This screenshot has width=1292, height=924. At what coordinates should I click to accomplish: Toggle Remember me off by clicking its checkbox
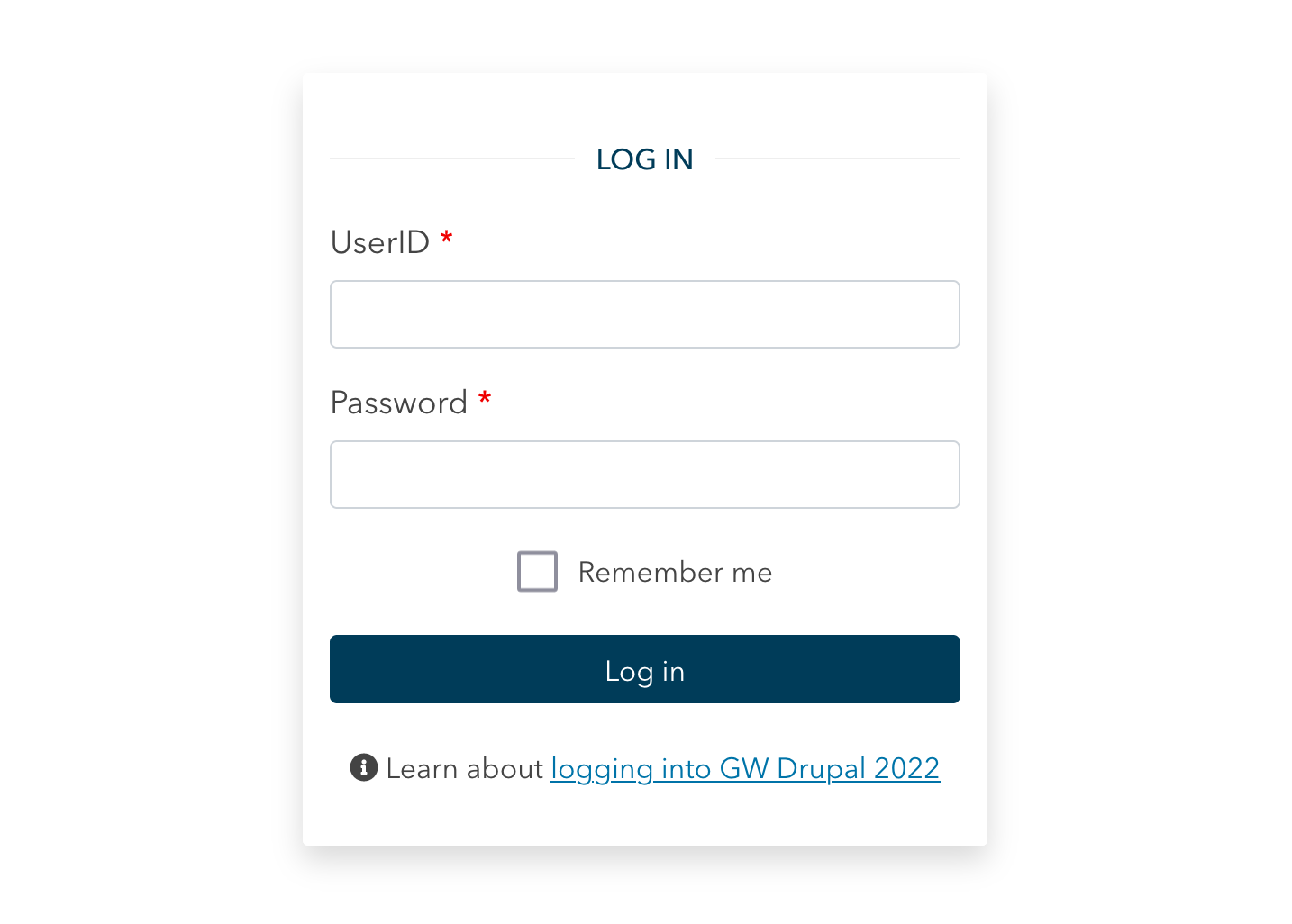click(537, 571)
